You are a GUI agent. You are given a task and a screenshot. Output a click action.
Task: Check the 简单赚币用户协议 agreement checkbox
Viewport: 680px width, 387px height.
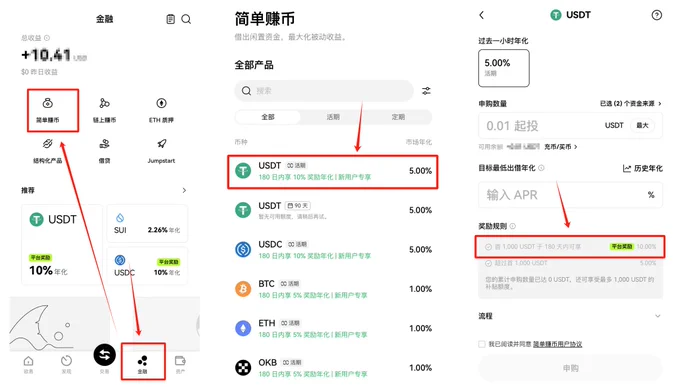pyautogui.click(x=481, y=344)
